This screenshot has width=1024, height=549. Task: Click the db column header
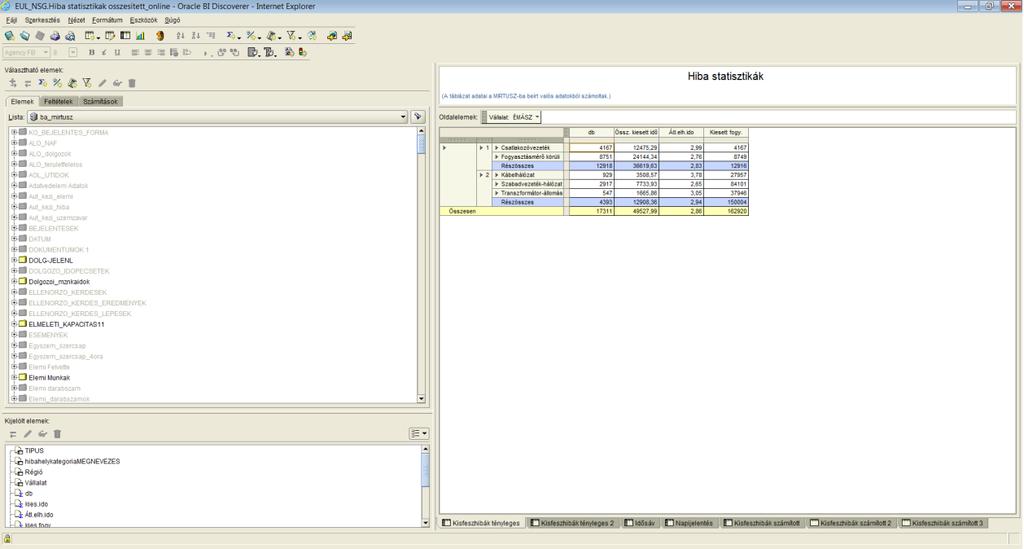coord(592,133)
